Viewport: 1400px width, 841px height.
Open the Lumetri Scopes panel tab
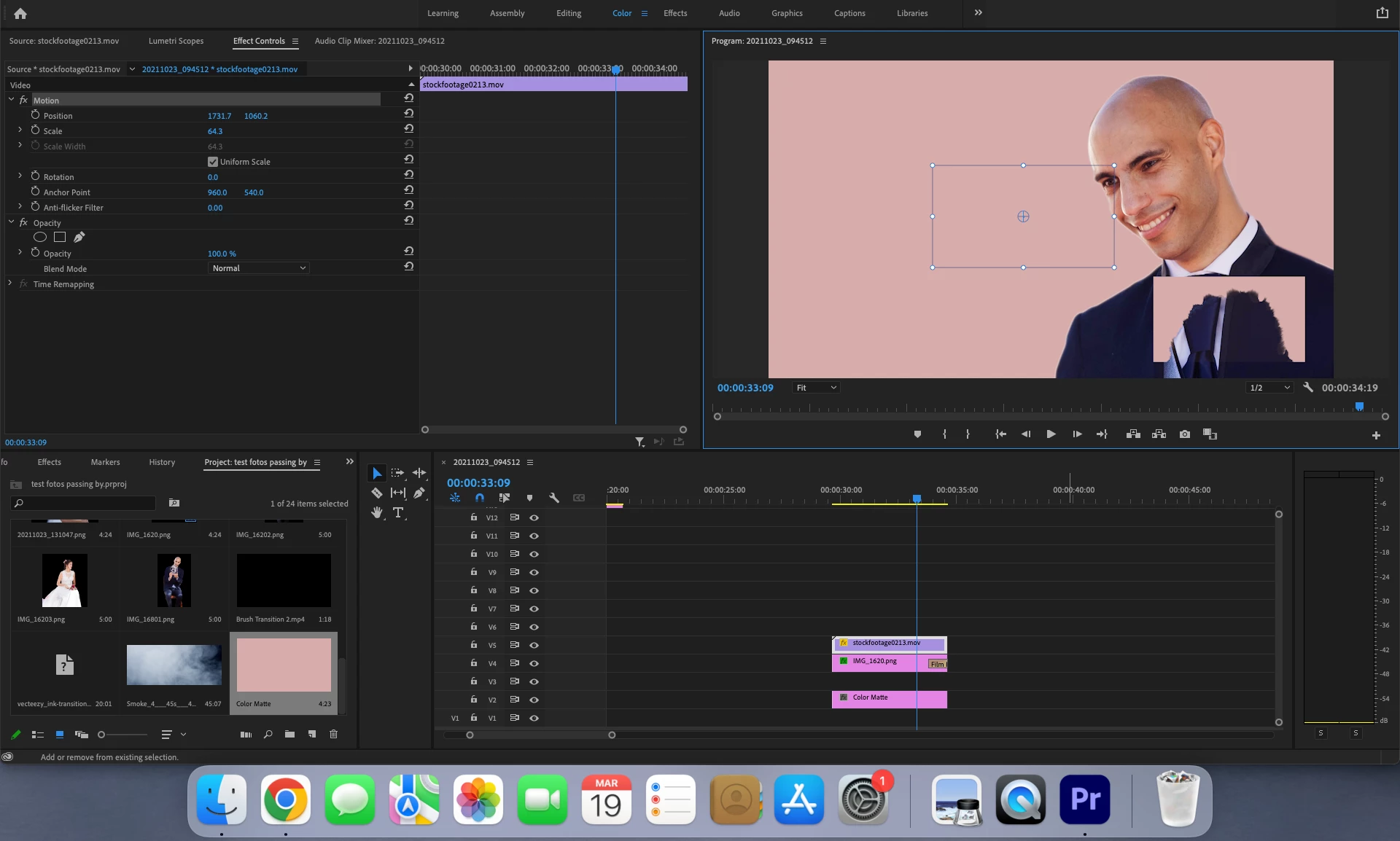coord(176,41)
